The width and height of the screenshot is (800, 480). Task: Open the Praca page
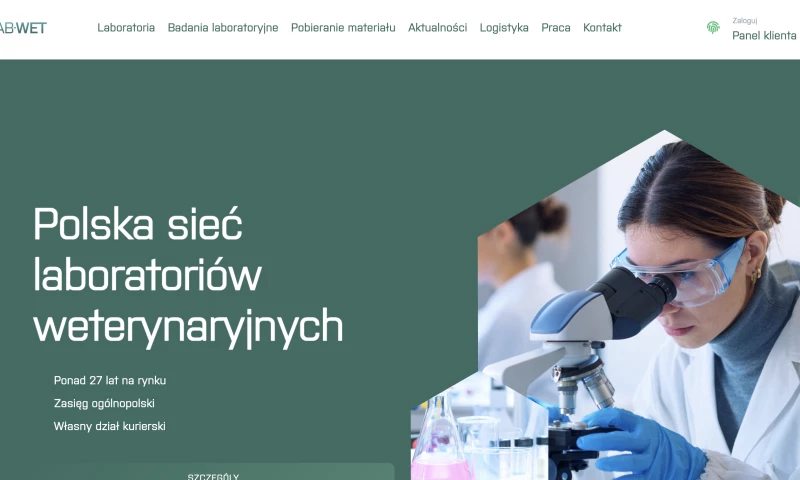[x=556, y=28]
